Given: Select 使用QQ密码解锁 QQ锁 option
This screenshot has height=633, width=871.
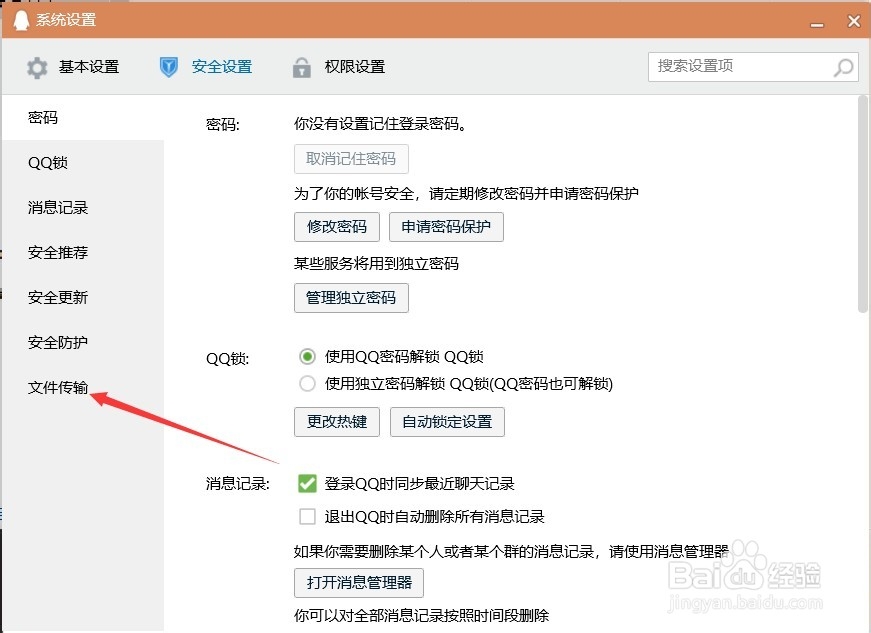Looking at the screenshot, I should click(307, 356).
